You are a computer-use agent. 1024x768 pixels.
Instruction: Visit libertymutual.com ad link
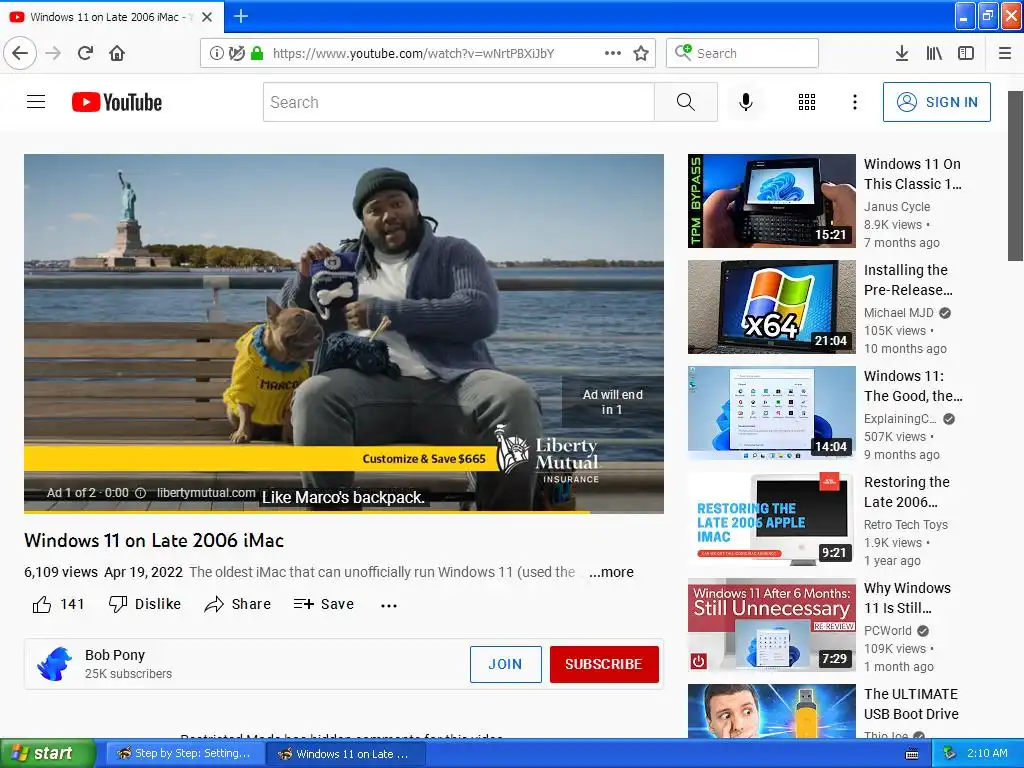pos(206,492)
